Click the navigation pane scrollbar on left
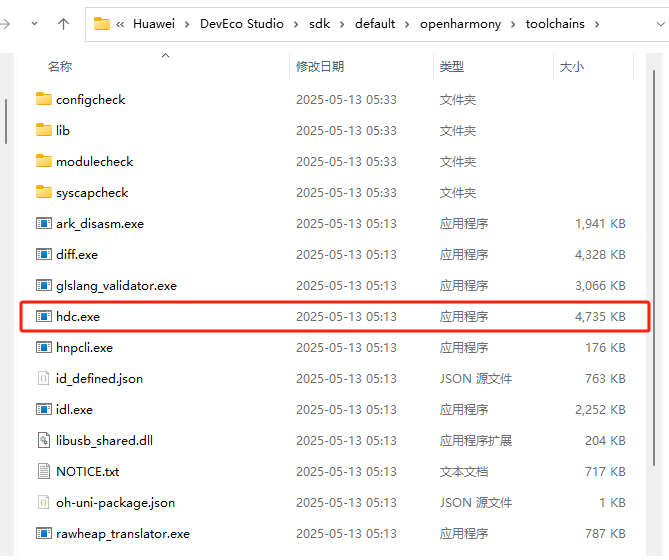This screenshot has width=669, height=560. click(x=6, y=121)
